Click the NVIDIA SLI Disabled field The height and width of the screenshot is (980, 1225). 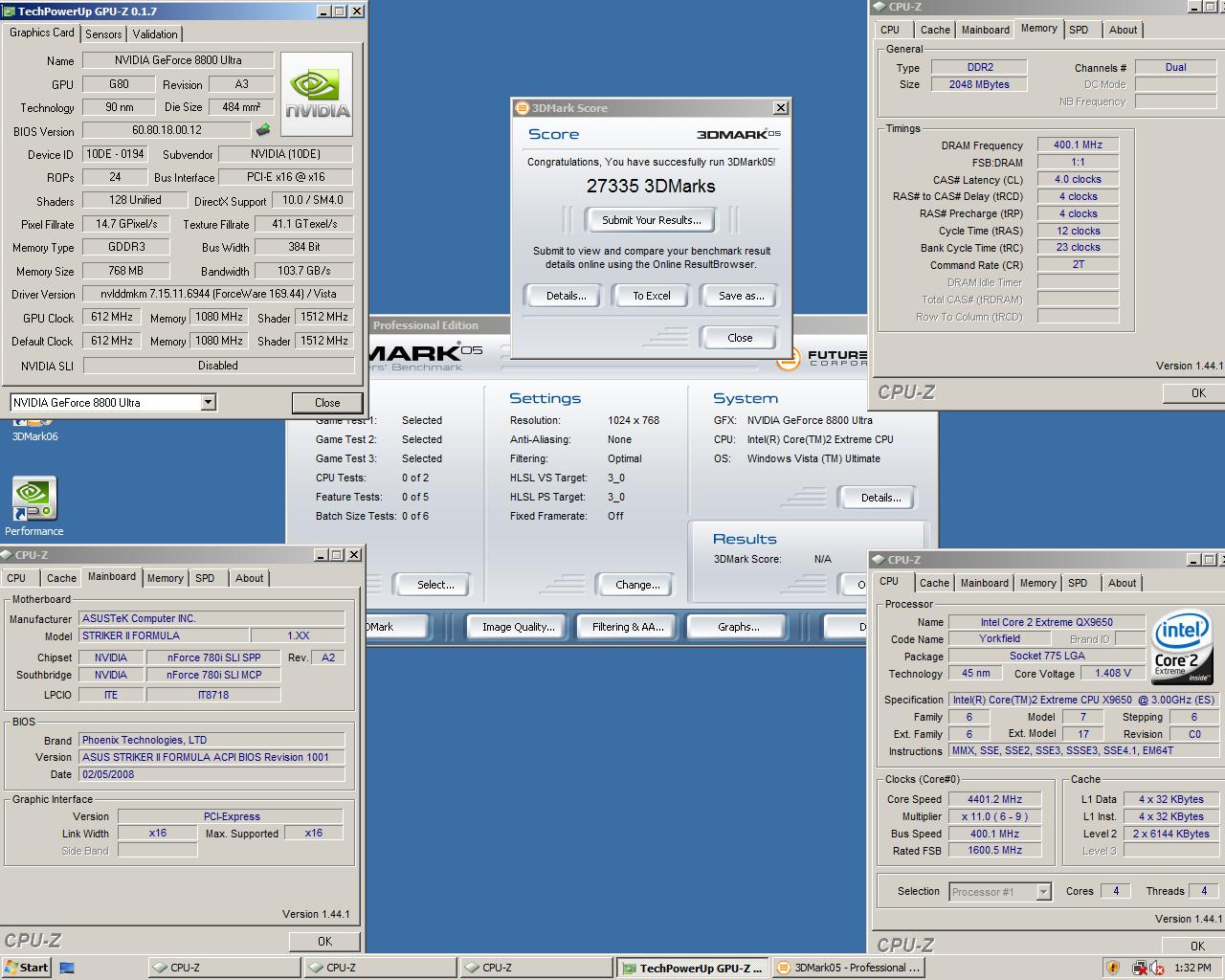click(x=218, y=366)
